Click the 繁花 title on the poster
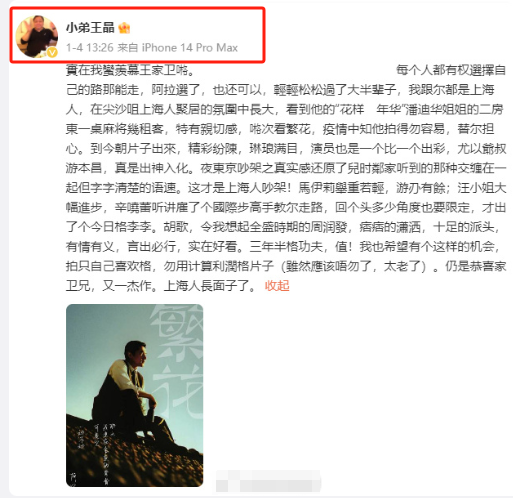 coord(179,362)
